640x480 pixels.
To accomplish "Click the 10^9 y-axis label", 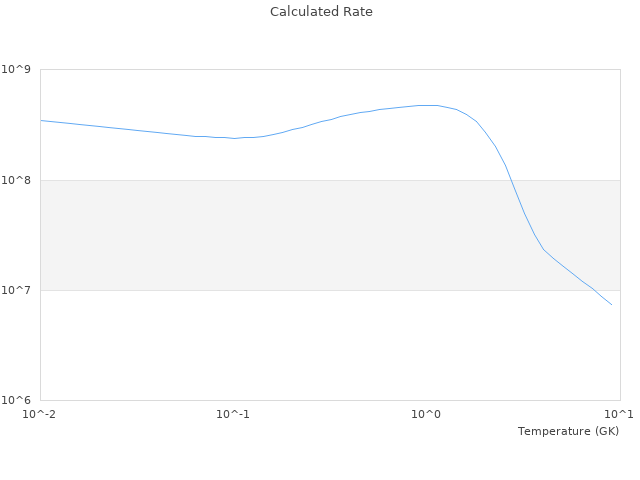I will (x=18, y=70).
